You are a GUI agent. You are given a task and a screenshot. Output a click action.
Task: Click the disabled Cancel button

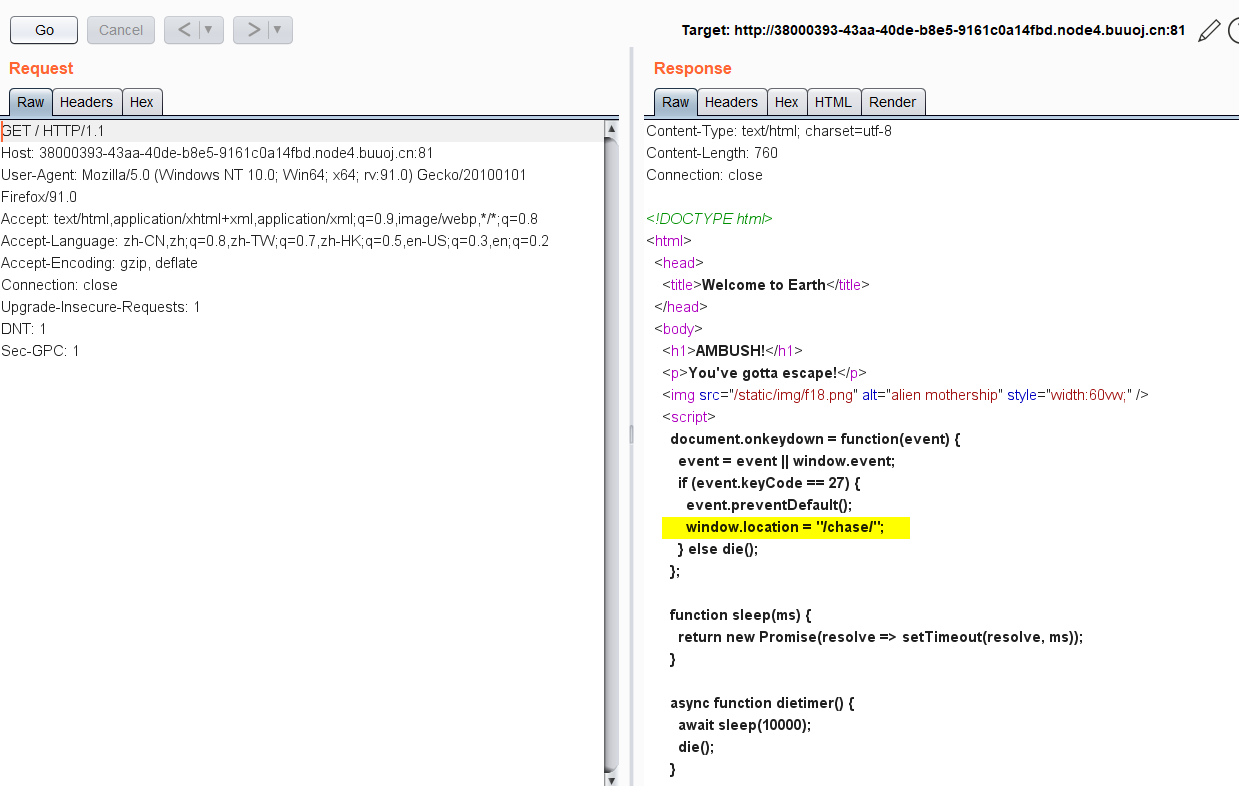click(121, 30)
